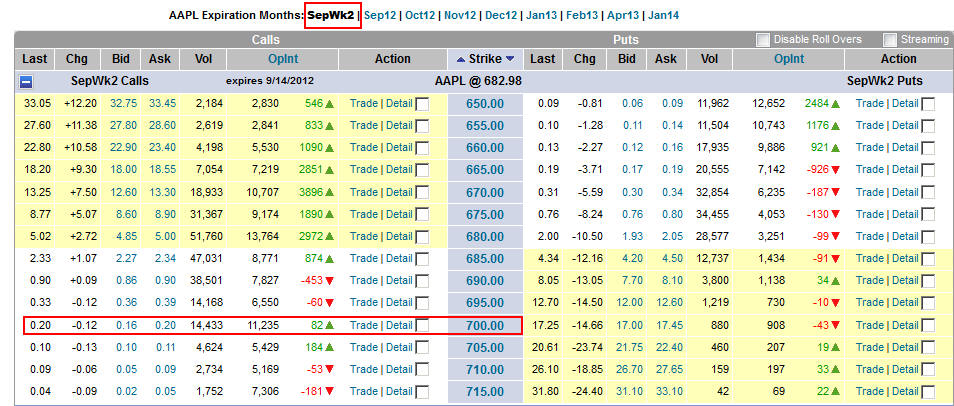
Task: Check the 650.00 puts action checkbox
Action: 928,104
